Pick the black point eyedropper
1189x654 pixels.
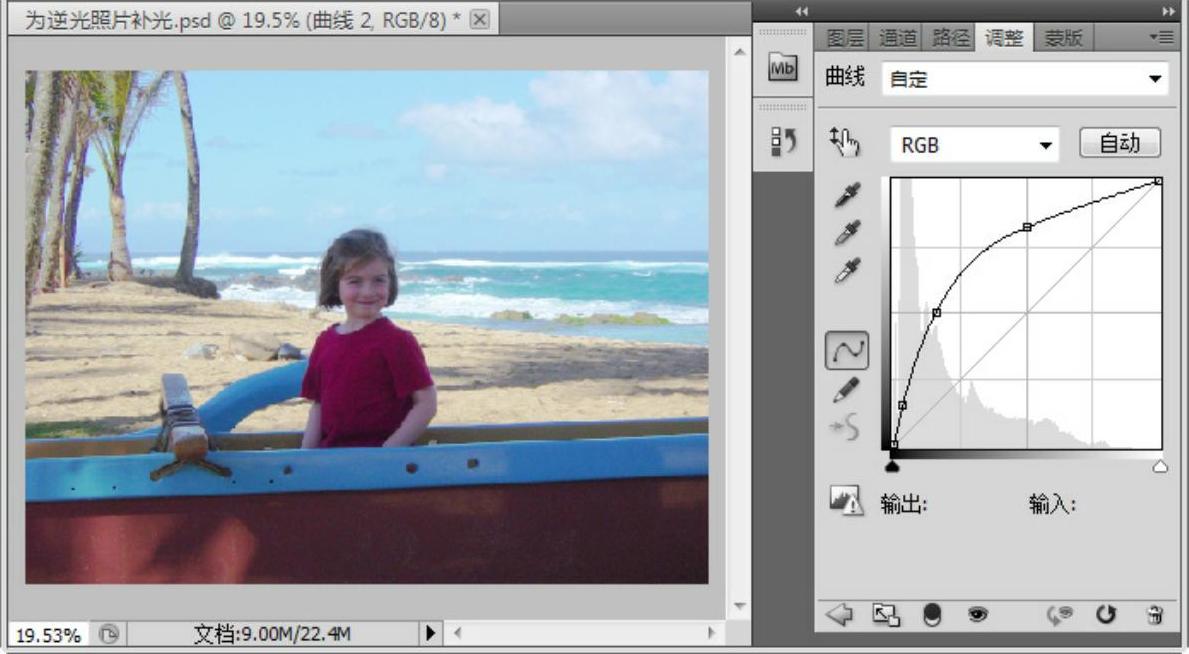coord(846,196)
